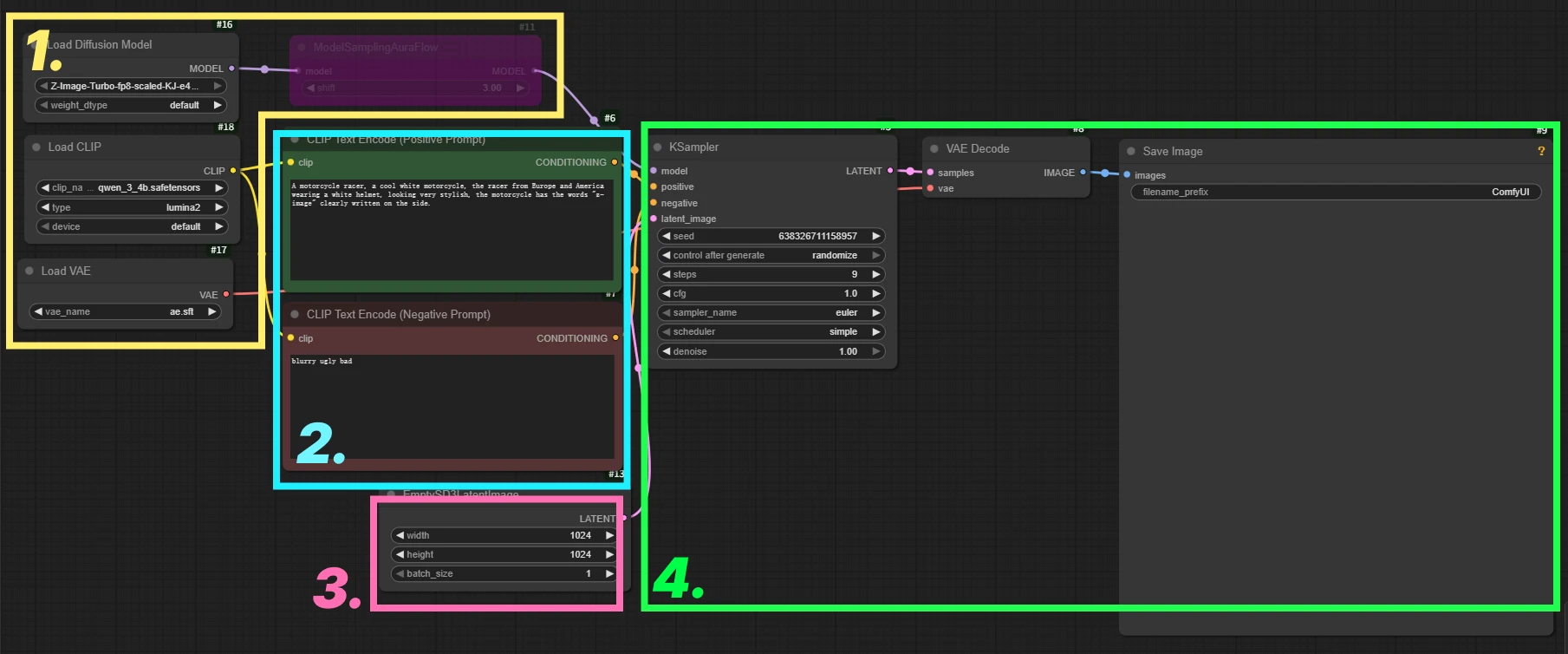
Task: Open the scheduler simple dropdown
Action: pyautogui.click(x=771, y=332)
